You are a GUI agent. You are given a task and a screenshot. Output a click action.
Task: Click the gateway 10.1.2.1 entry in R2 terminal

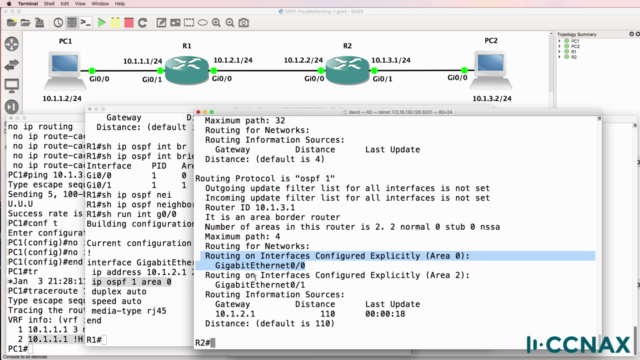235,314
